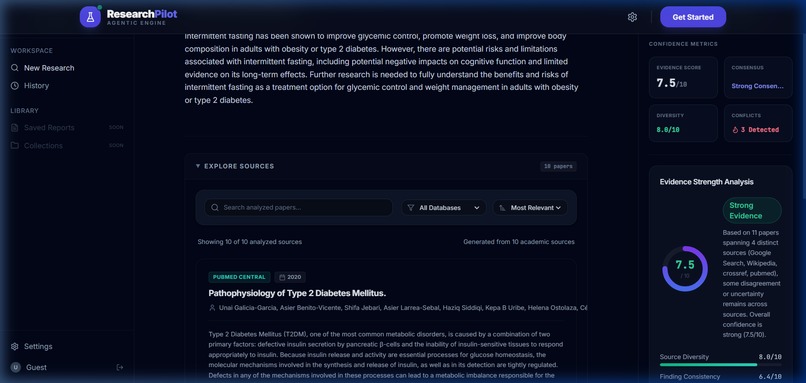Focus the Search analyzed papers field
The height and width of the screenshot is (383, 806).
coord(299,208)
